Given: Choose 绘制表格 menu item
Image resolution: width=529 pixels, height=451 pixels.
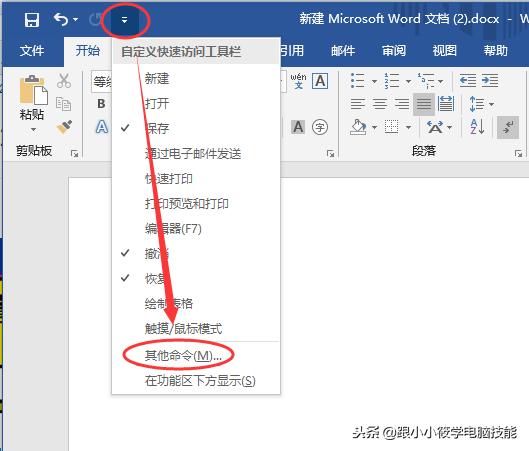Looking at the screenshot, I should pos(196,304).
